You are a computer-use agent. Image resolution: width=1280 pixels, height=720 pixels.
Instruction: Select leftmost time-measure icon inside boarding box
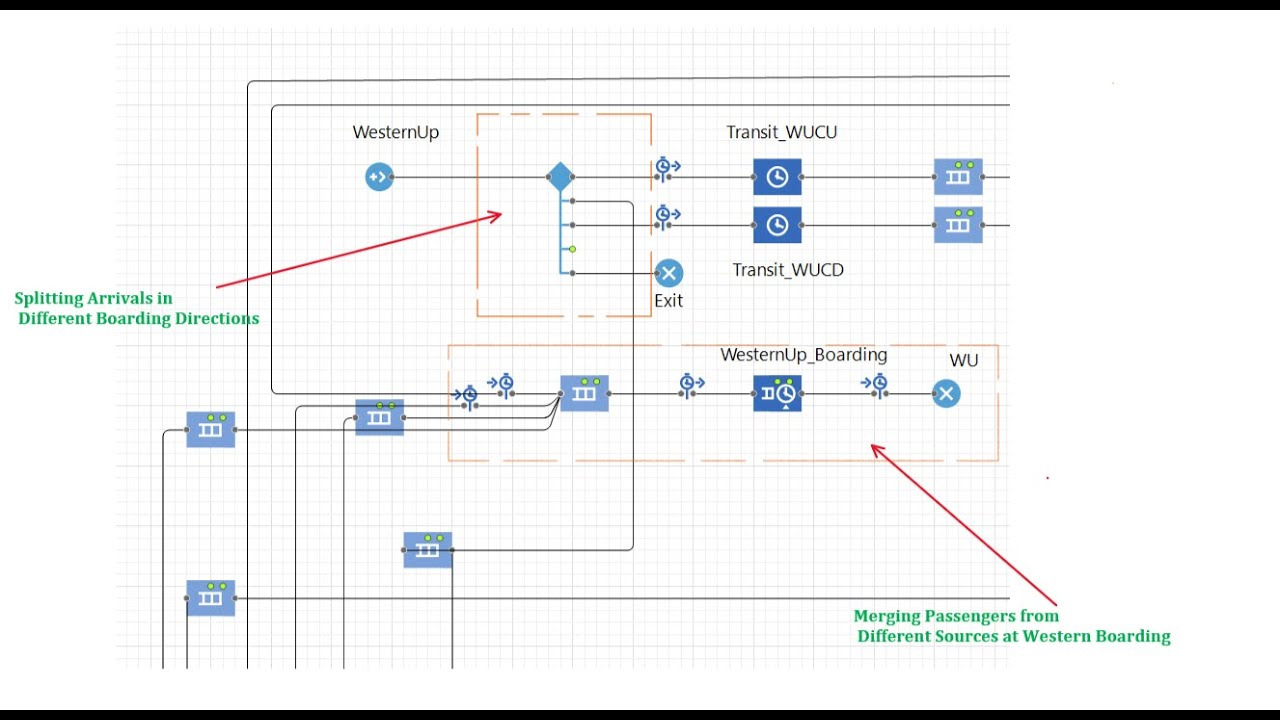(x=466, y=396)
